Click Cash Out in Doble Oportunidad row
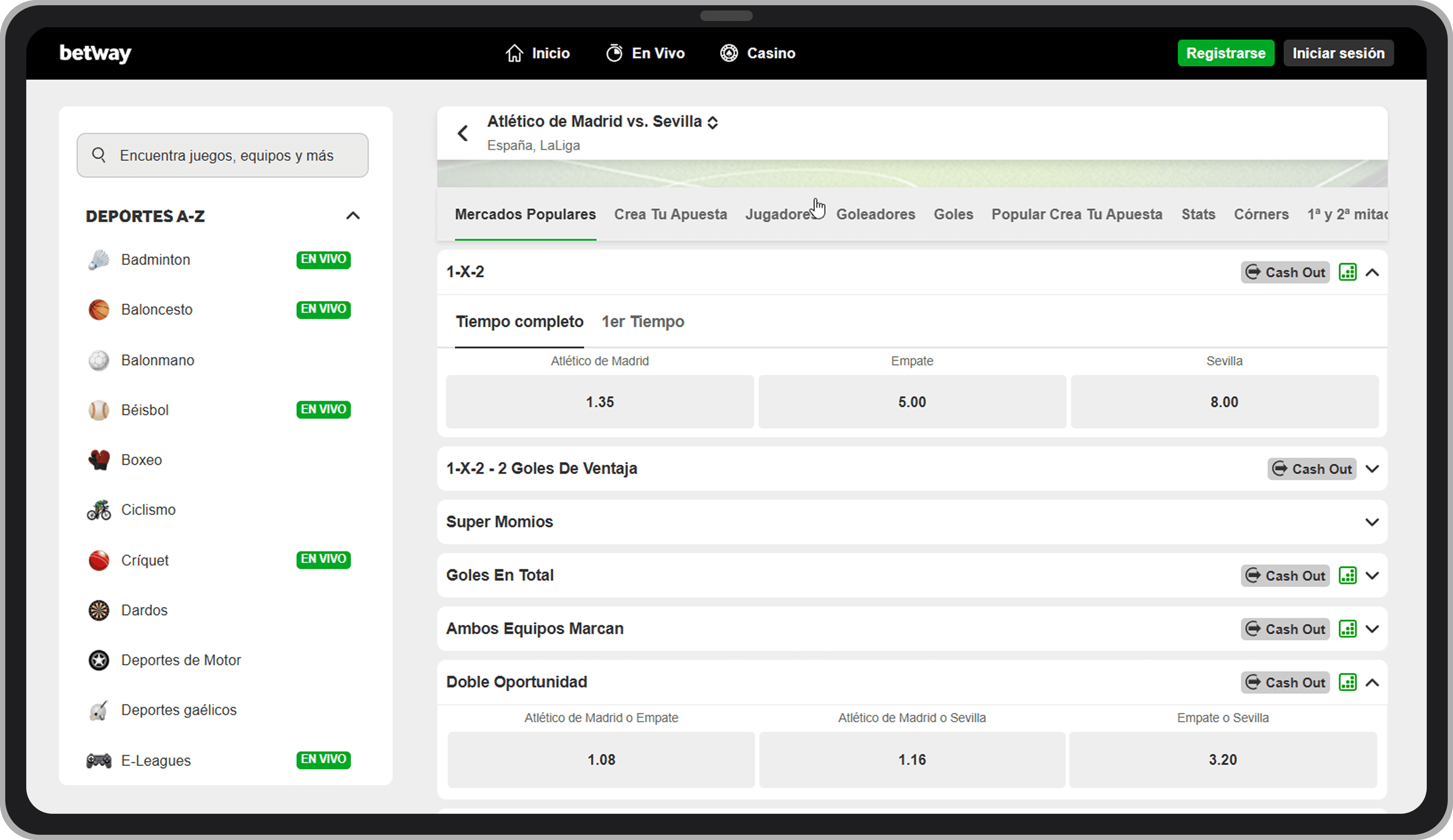This screenshot has width=1453, height=840. pyautogui.click(x=1285, y=682)
